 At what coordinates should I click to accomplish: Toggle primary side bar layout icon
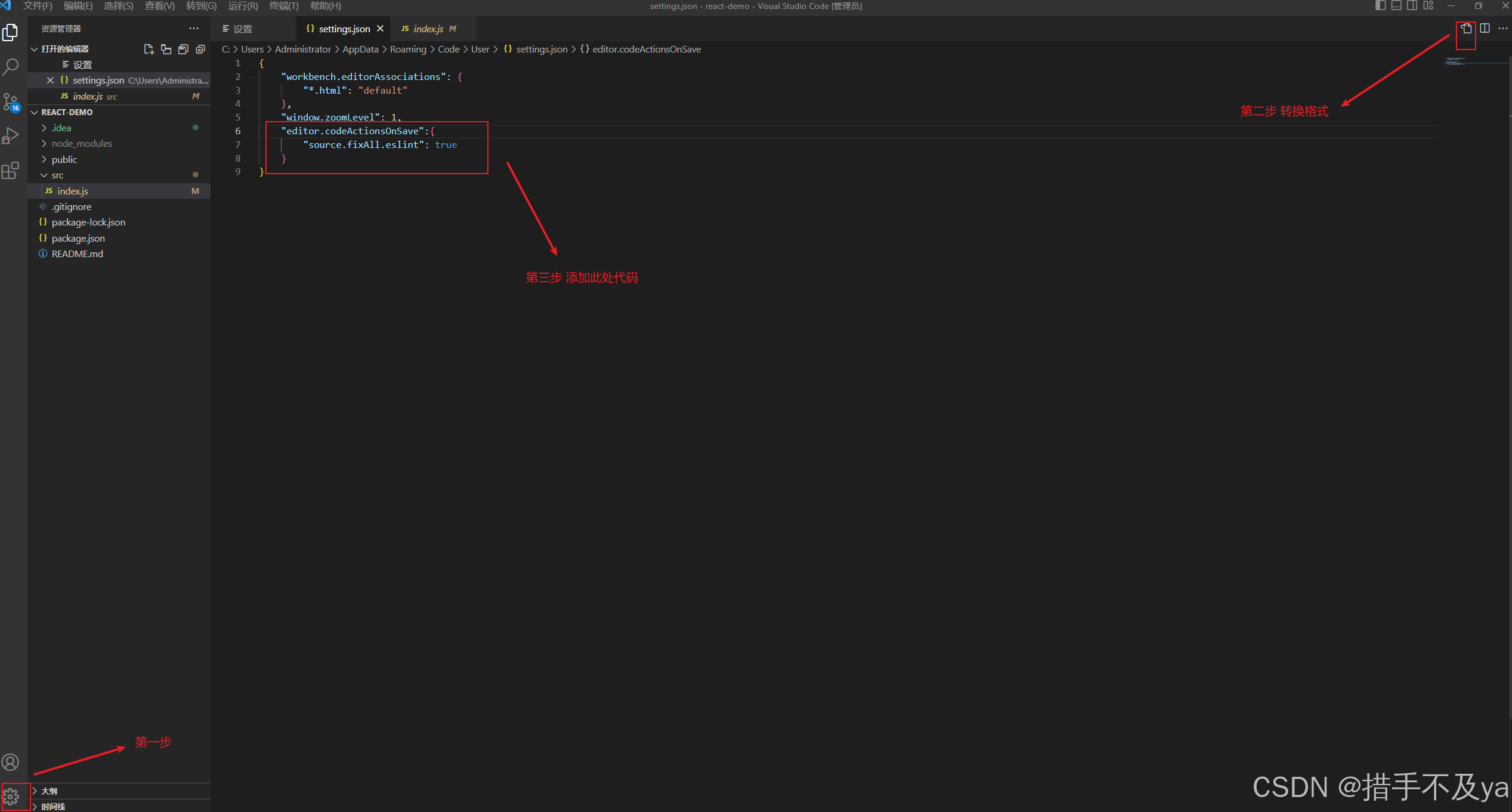pyautogui.click(x=1380, y=6)
